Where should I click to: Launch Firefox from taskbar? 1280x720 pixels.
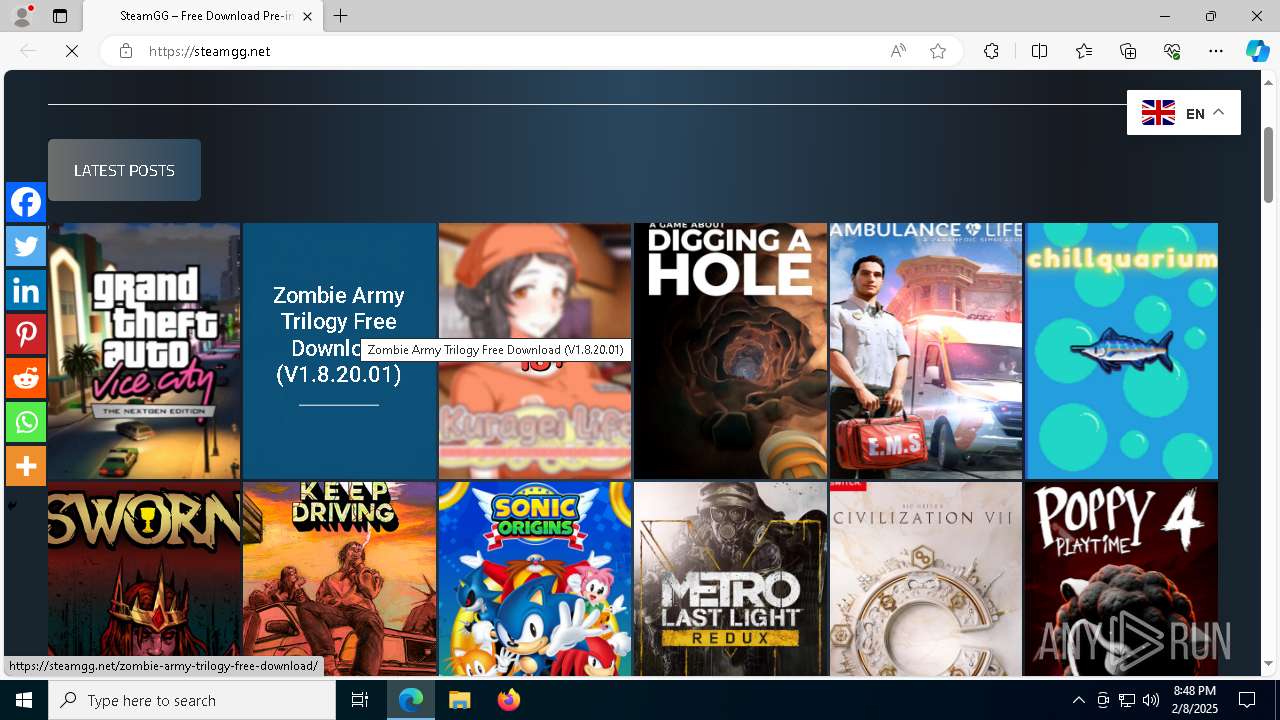[508, 700]
